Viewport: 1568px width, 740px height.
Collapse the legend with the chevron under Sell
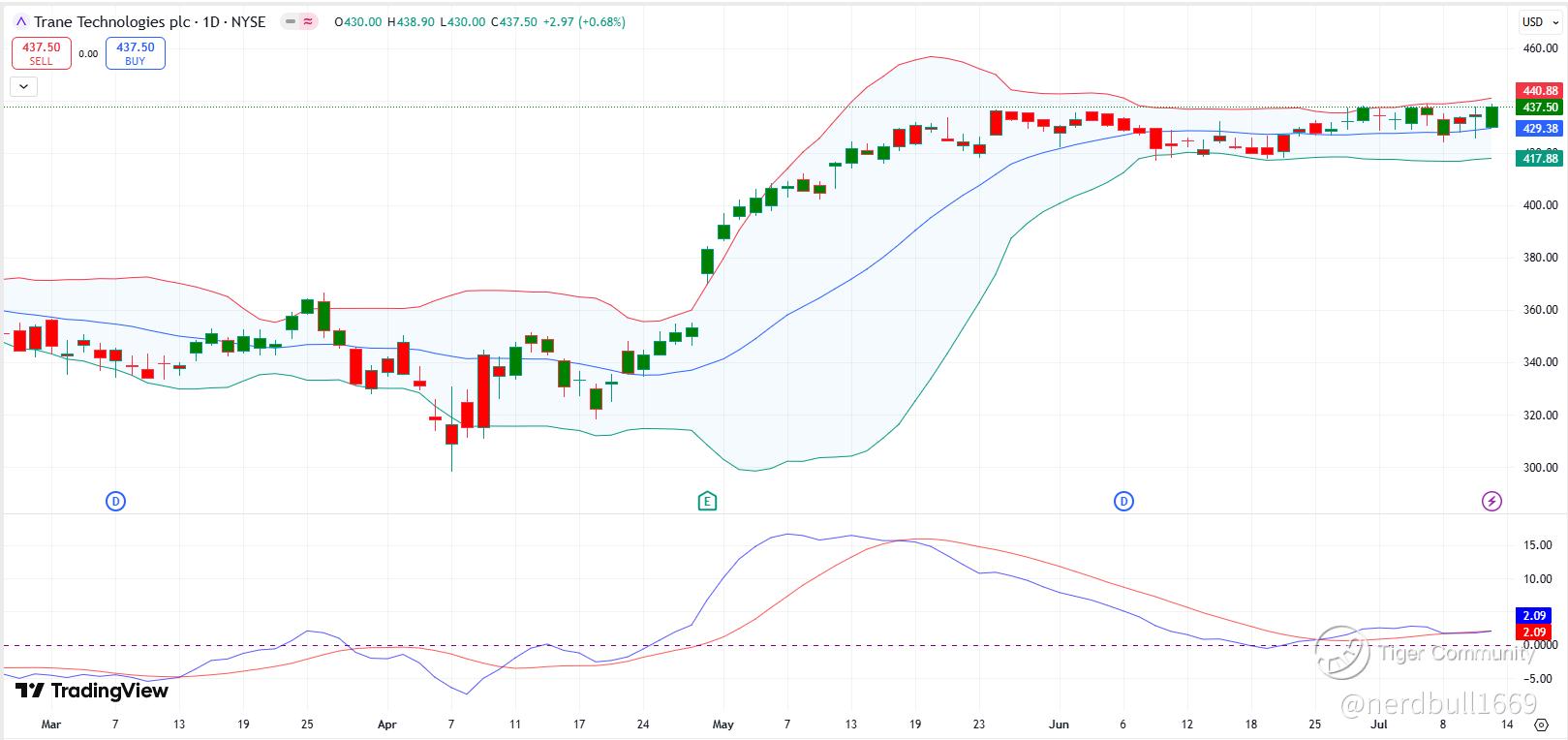tap(23, 86)
